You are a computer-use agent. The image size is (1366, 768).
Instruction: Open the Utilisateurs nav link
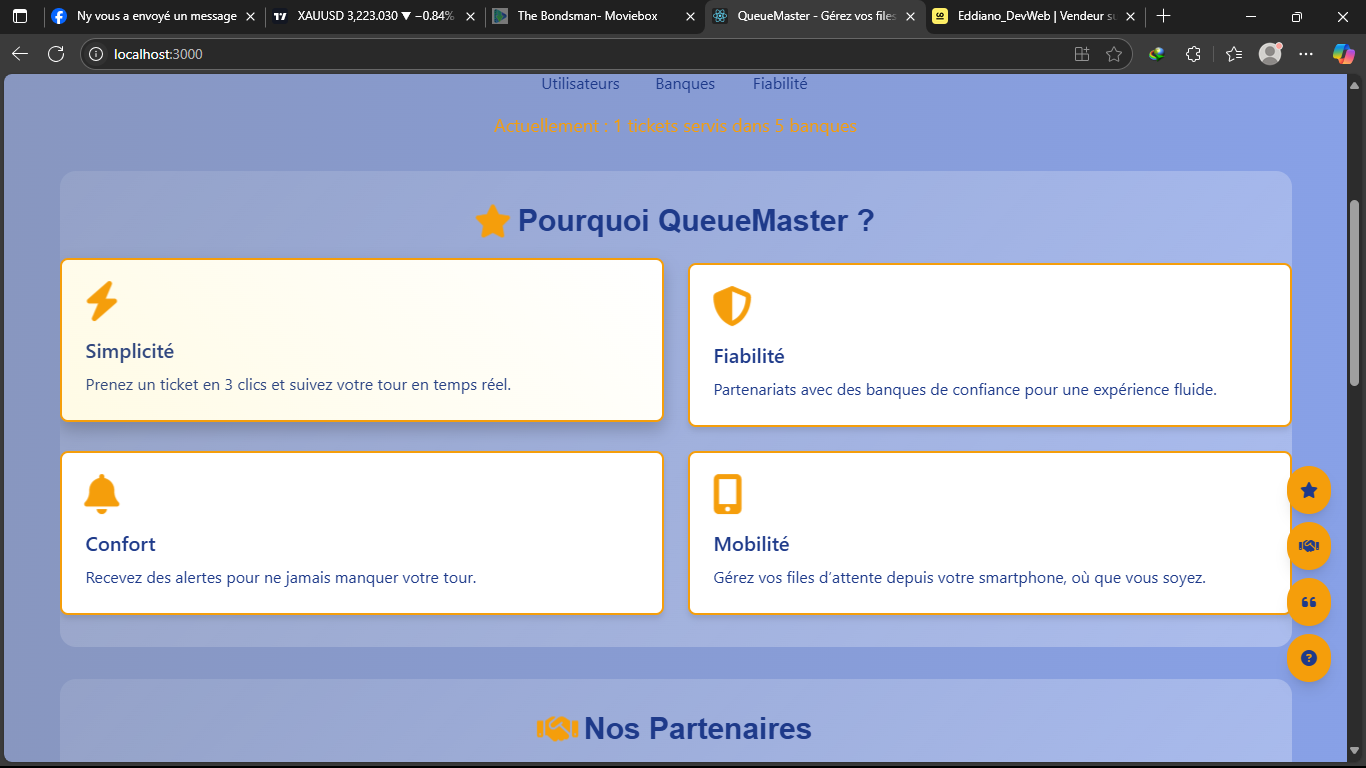pyautogui.click(x=580, y=84)
